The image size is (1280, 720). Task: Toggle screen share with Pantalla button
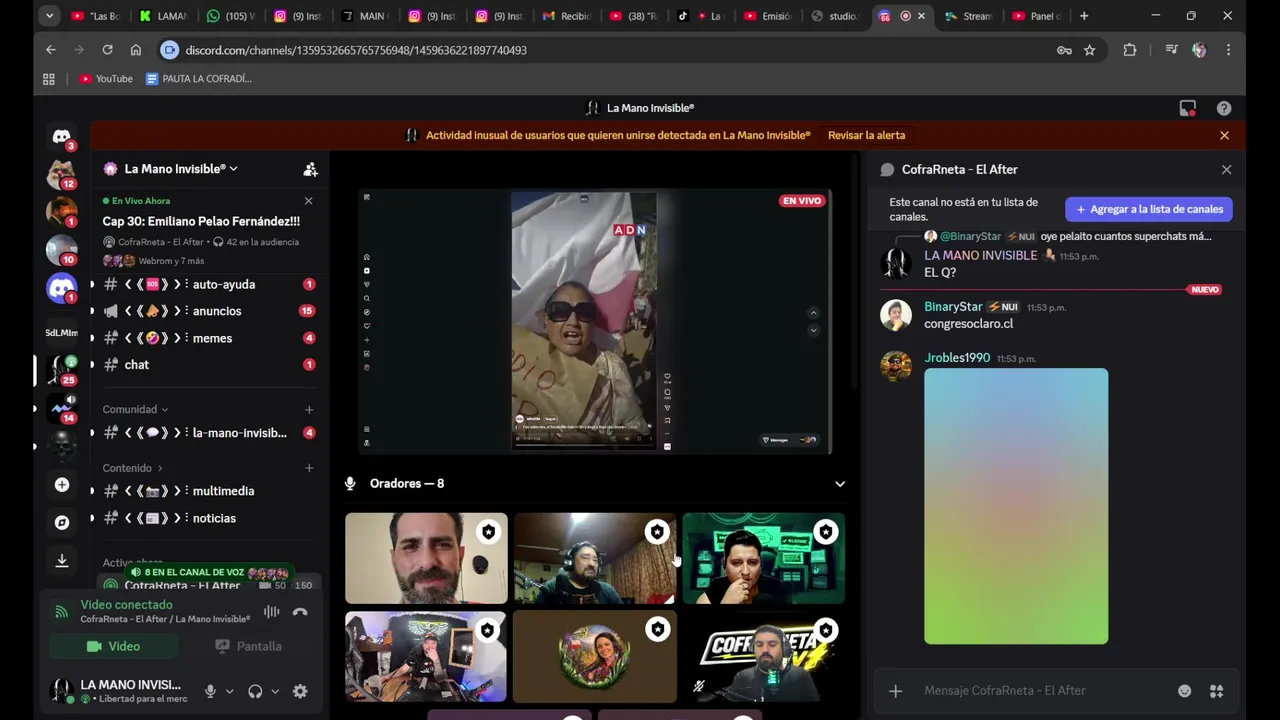tap(248, 646)
